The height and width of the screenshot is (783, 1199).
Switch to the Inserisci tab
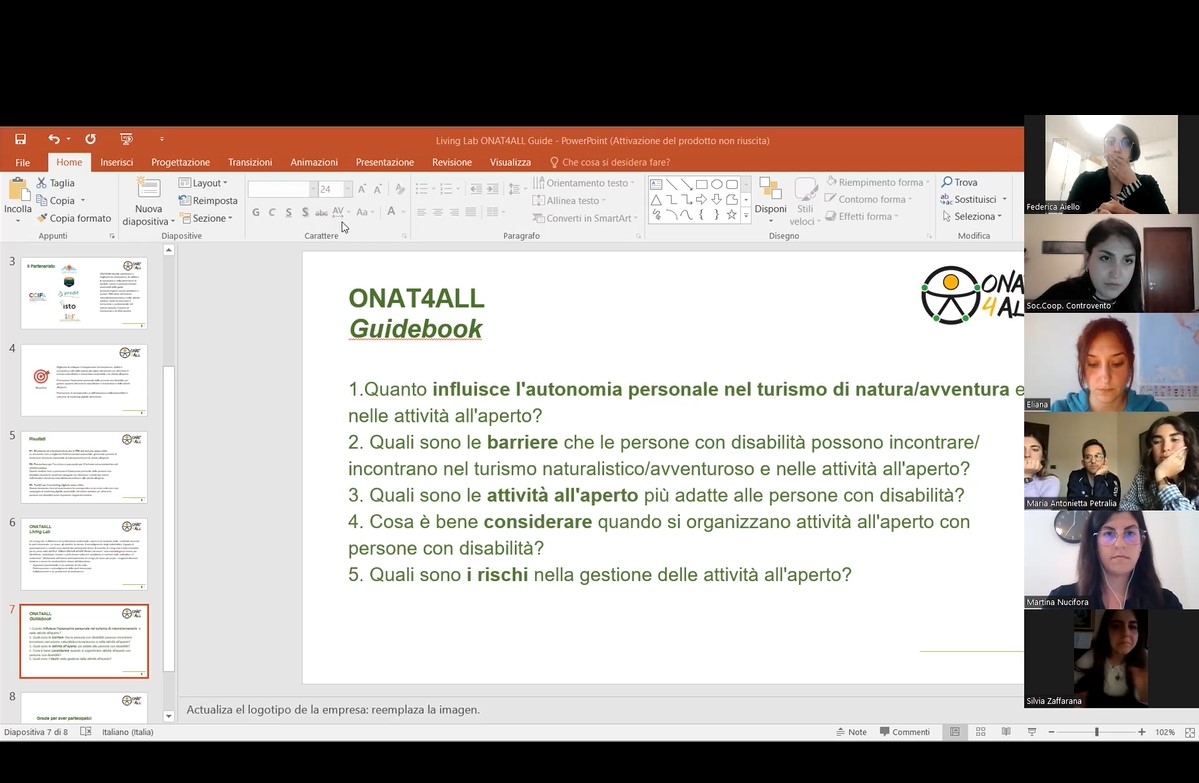pyautogui.click(x=116, y=162)
